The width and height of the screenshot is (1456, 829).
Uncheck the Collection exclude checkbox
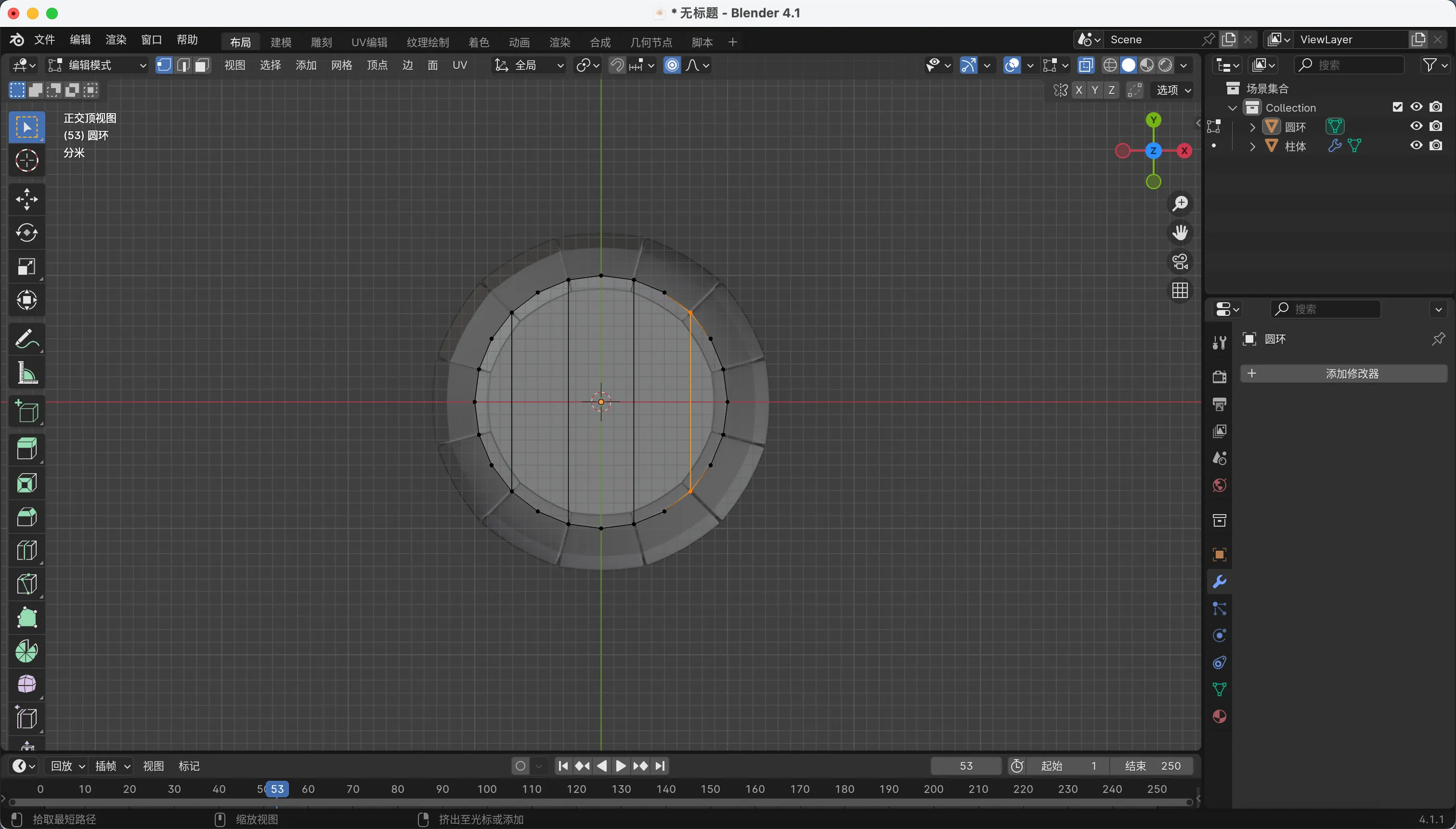(x=1397, y=107)
